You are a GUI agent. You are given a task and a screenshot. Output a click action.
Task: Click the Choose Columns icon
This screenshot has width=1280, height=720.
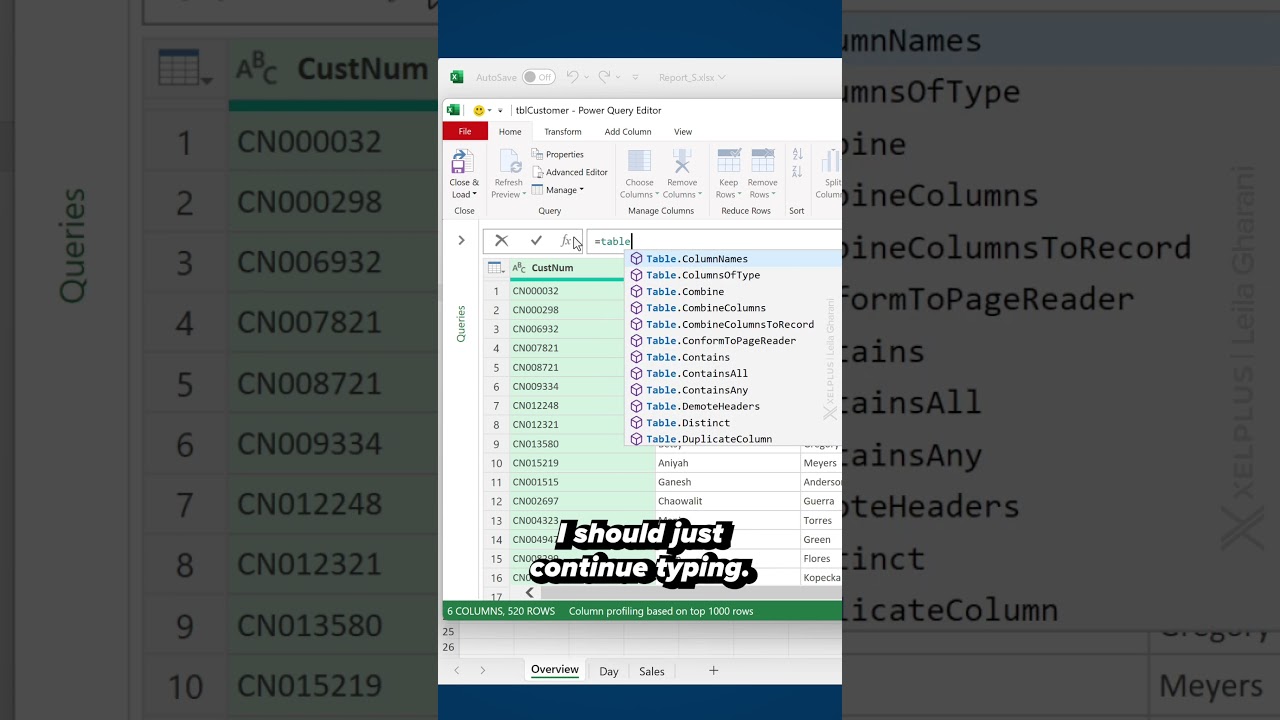click(x=639, y=161)
